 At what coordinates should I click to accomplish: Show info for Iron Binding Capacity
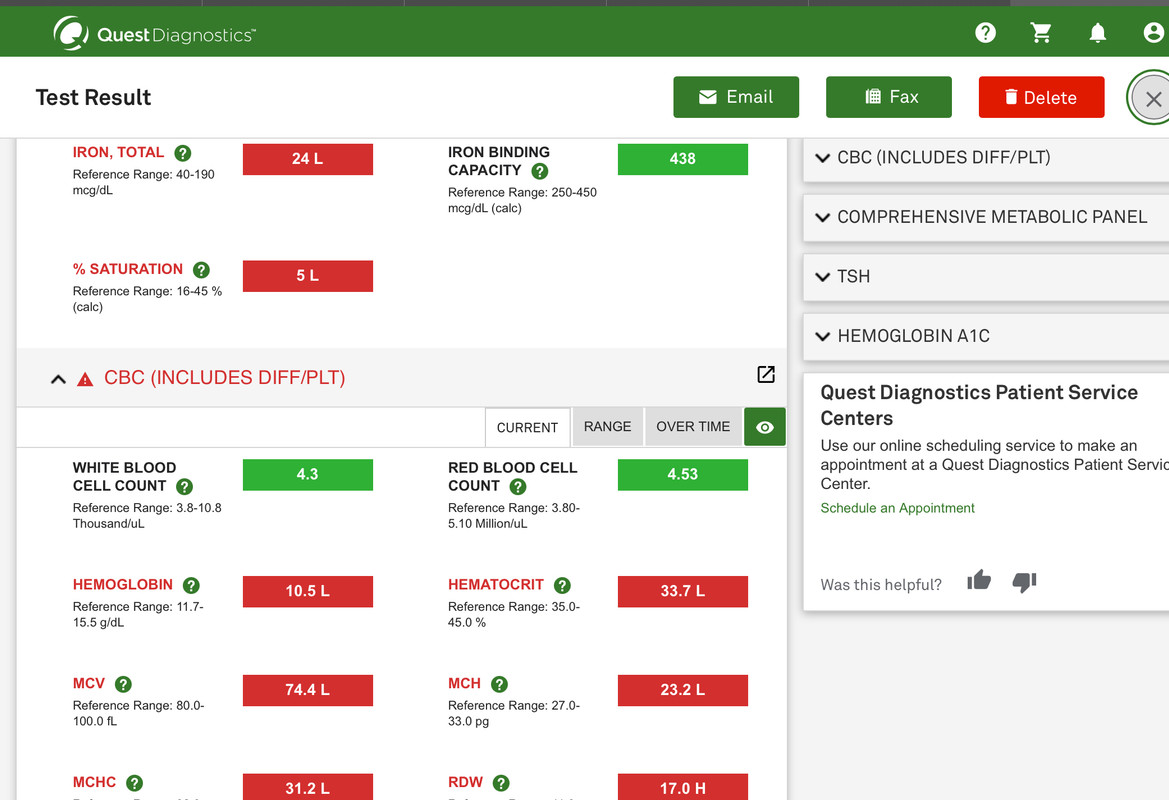pos(540,171)
